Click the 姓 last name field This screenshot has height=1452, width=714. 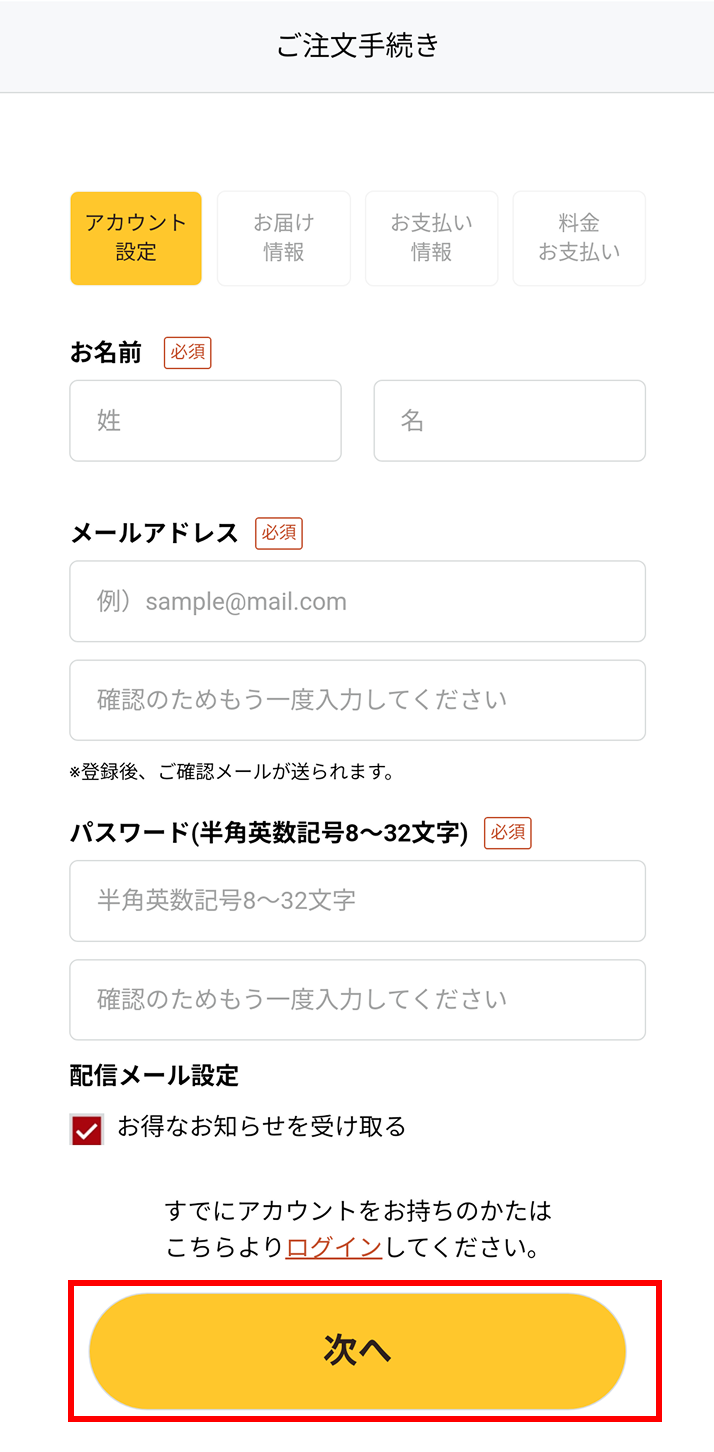[205, 420]
